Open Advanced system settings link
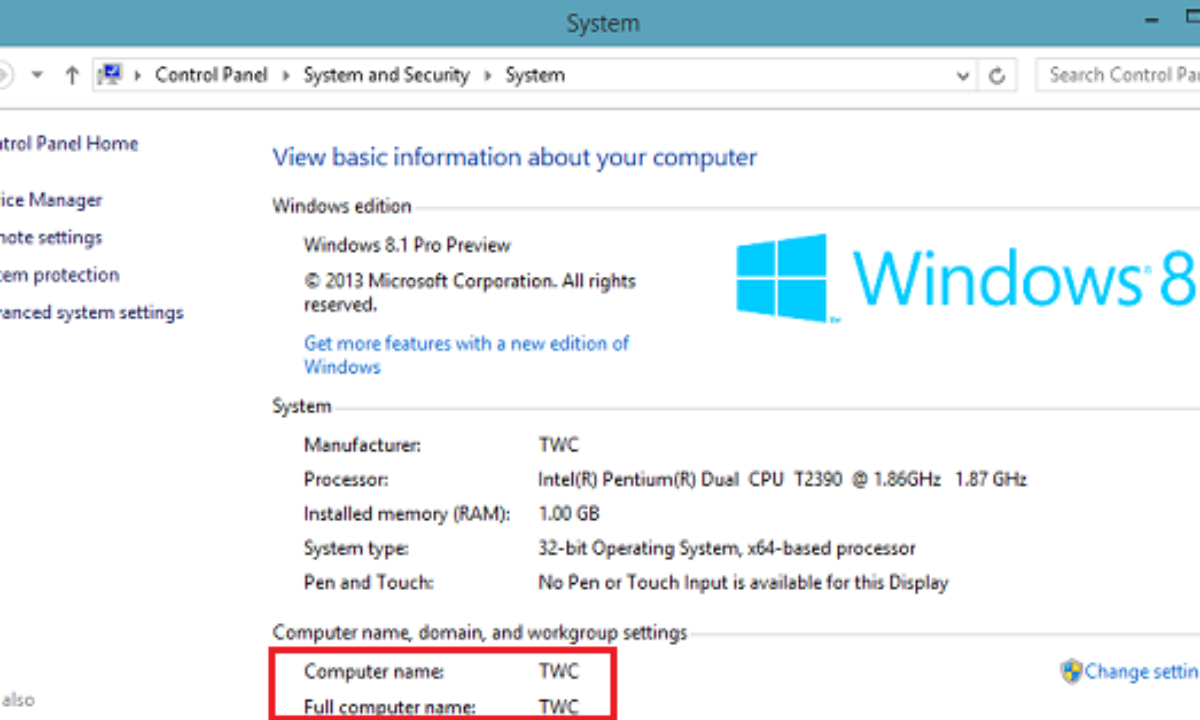Viewport: 1200px width, 720px height. (91, 313)
